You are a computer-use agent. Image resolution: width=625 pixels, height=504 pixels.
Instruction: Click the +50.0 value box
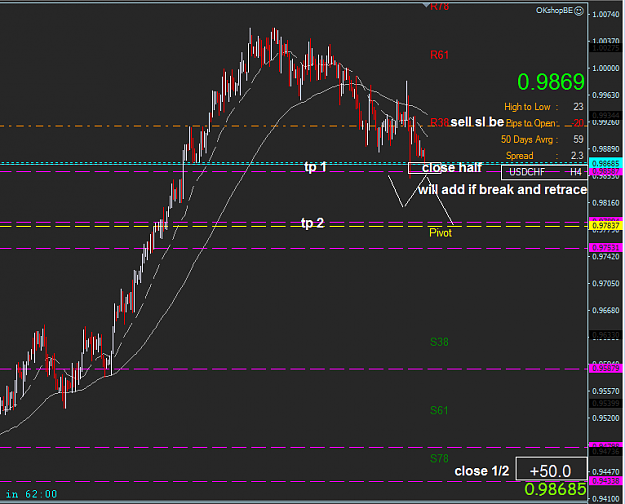tap(551, 471)
